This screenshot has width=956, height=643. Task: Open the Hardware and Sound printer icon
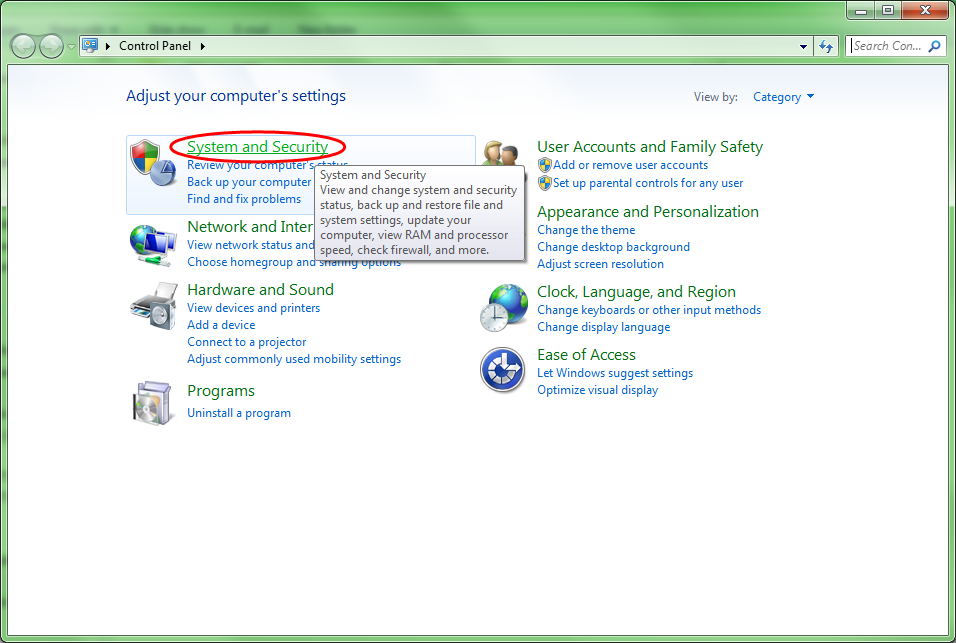pyautogui.click(x=154, y=306)
